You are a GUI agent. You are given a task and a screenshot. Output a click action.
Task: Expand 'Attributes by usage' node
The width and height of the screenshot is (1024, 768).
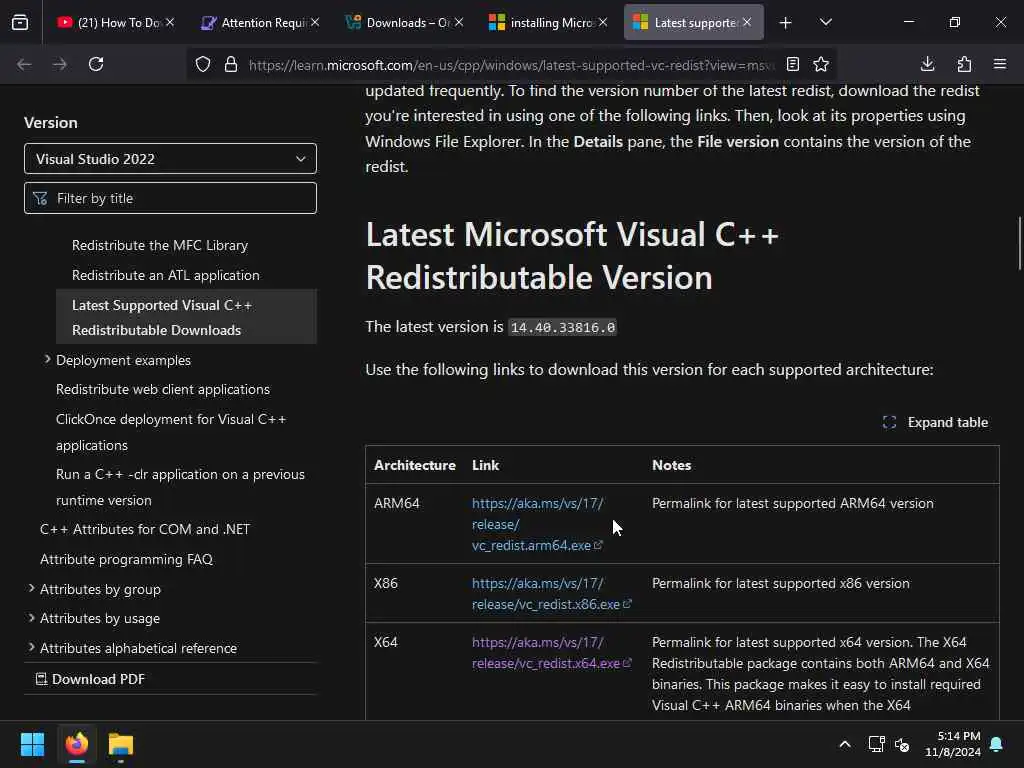coord(31,618)
